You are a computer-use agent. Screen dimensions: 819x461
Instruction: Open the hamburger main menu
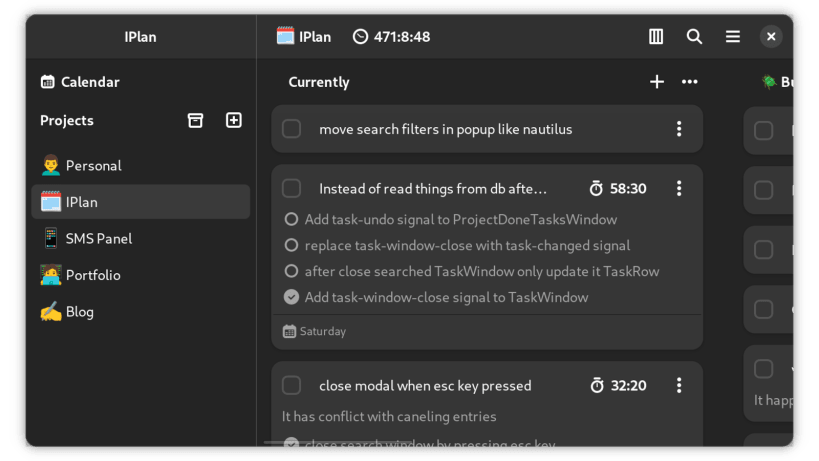pos(733,37)
